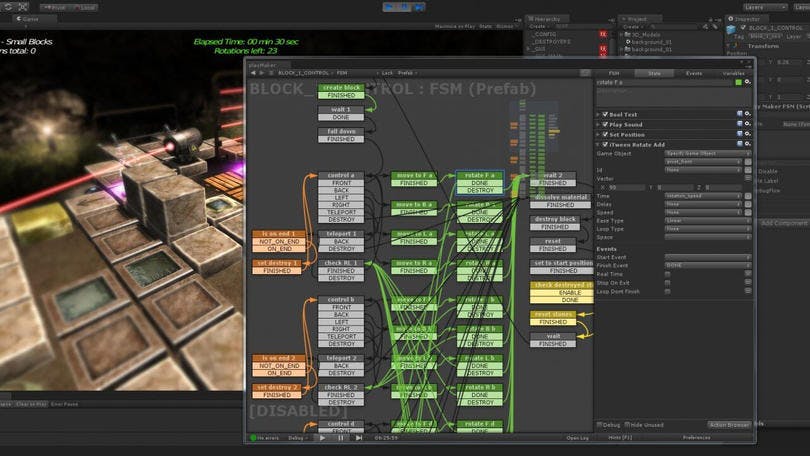Enable the Real Time checkbox

pos(667,274)
